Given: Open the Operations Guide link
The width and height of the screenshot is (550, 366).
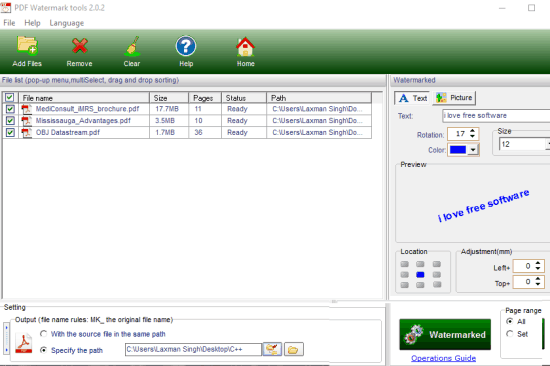Looking at the screenshot, I should (x=443, y=358).
